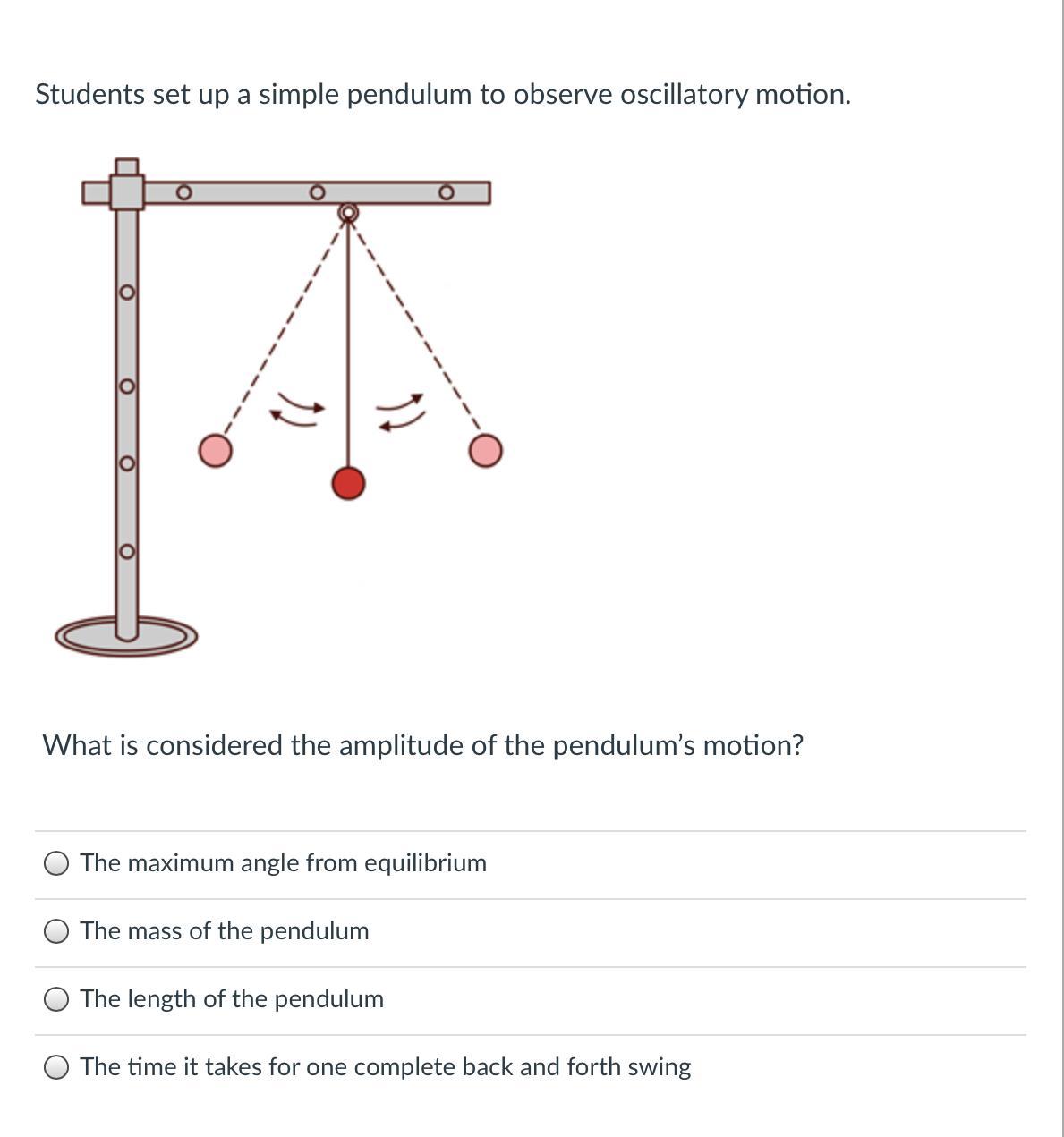1064x1137 pixels.
Task: Click the "The maximum angle from equilibrium" answer text
Action: pos(283,863)
